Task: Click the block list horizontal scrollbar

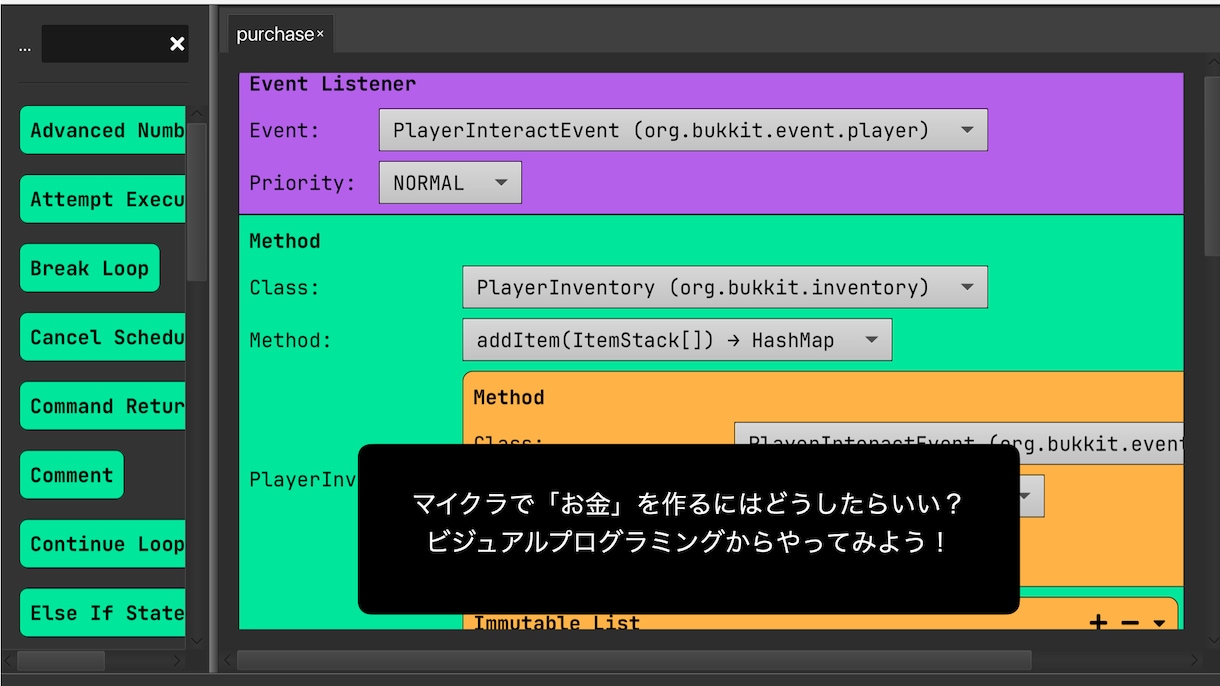Action: 61,661
